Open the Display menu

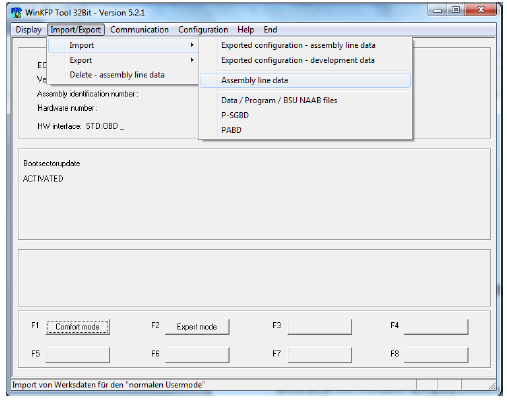tap(28, 30)
